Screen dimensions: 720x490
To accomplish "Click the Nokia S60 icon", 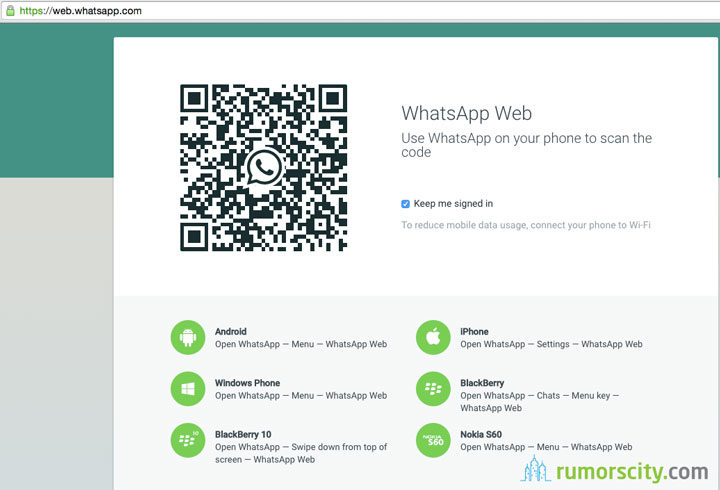I will tap(433, 440).
